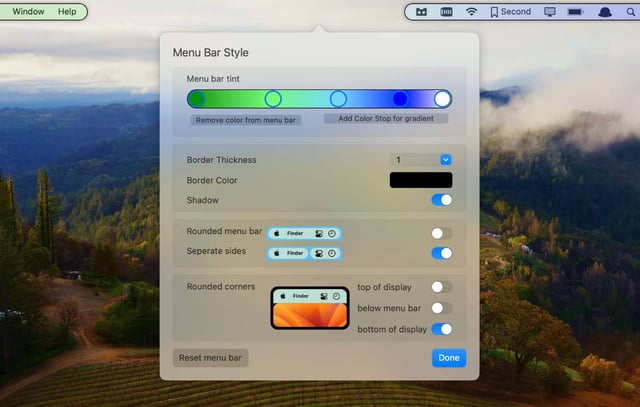
Task: Click the battery status icon
Action: pyautogui.click(x=576, y=12)
